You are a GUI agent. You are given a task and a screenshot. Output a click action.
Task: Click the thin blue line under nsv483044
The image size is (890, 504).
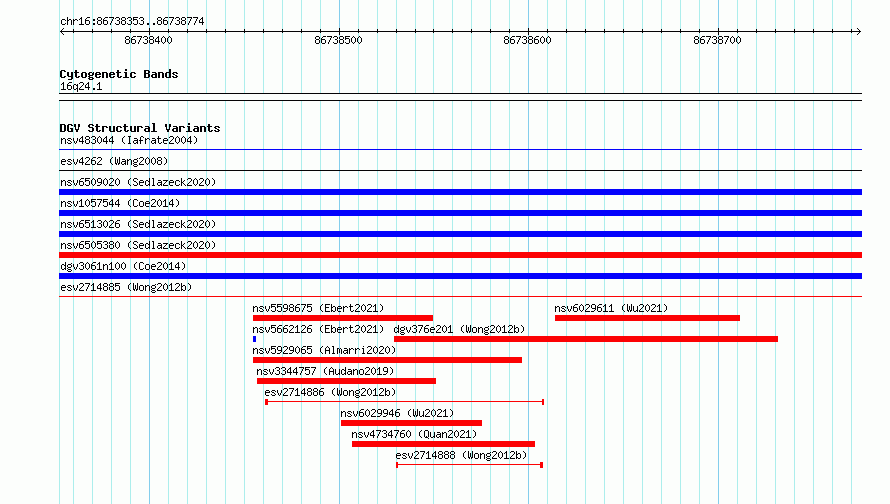(x=460, y=150)
